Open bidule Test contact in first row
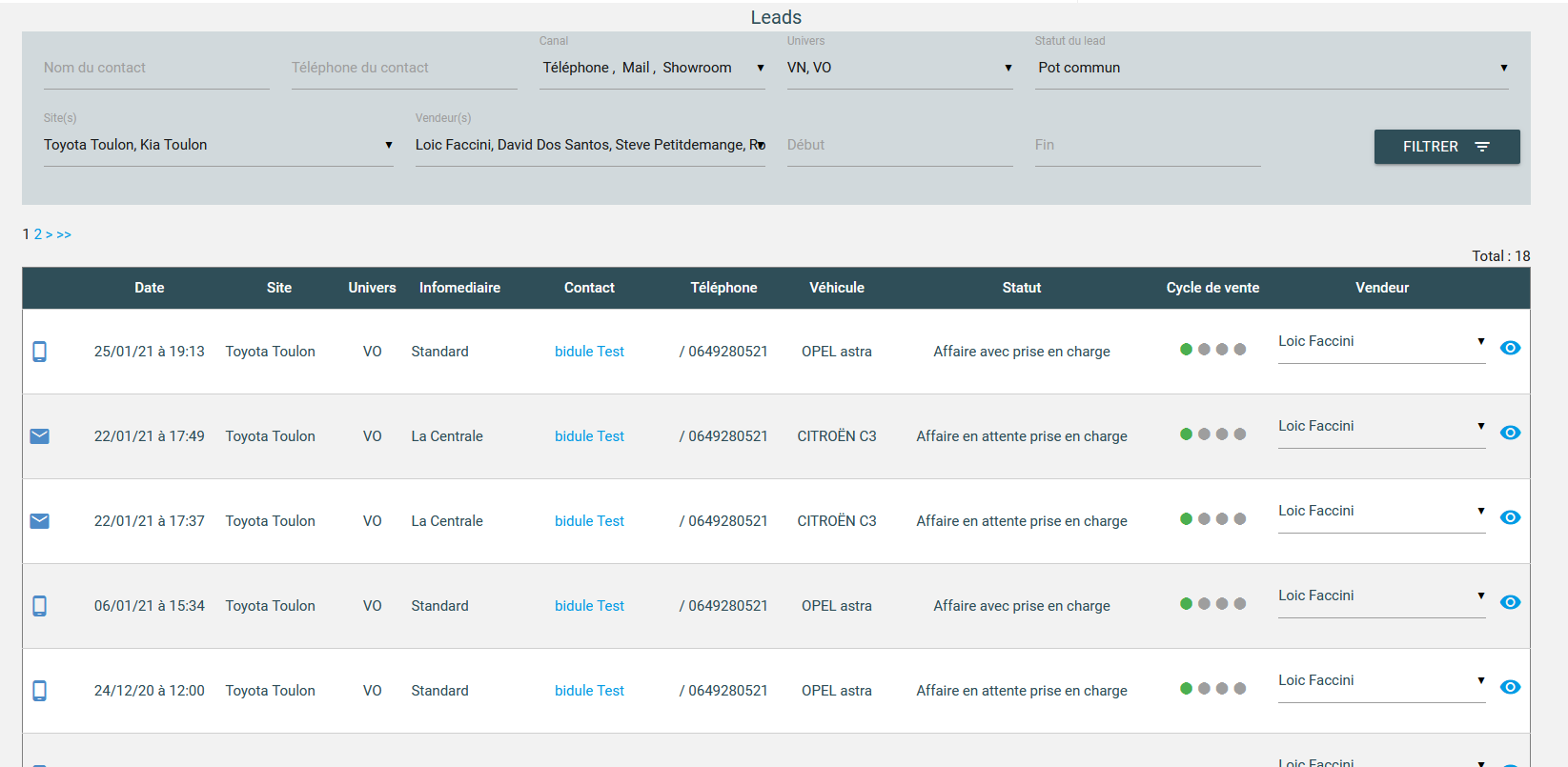Viewport: 1568px width, 767px height. 589,352
